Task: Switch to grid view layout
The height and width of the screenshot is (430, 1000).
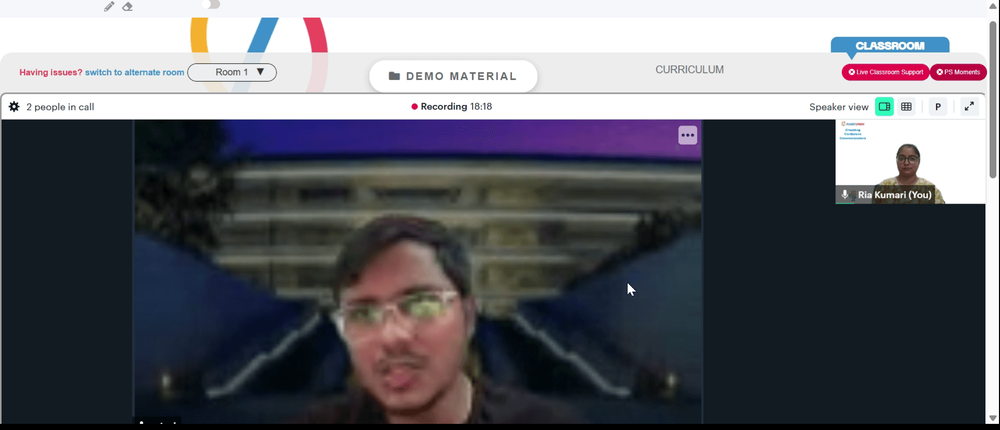Action: 906,107
